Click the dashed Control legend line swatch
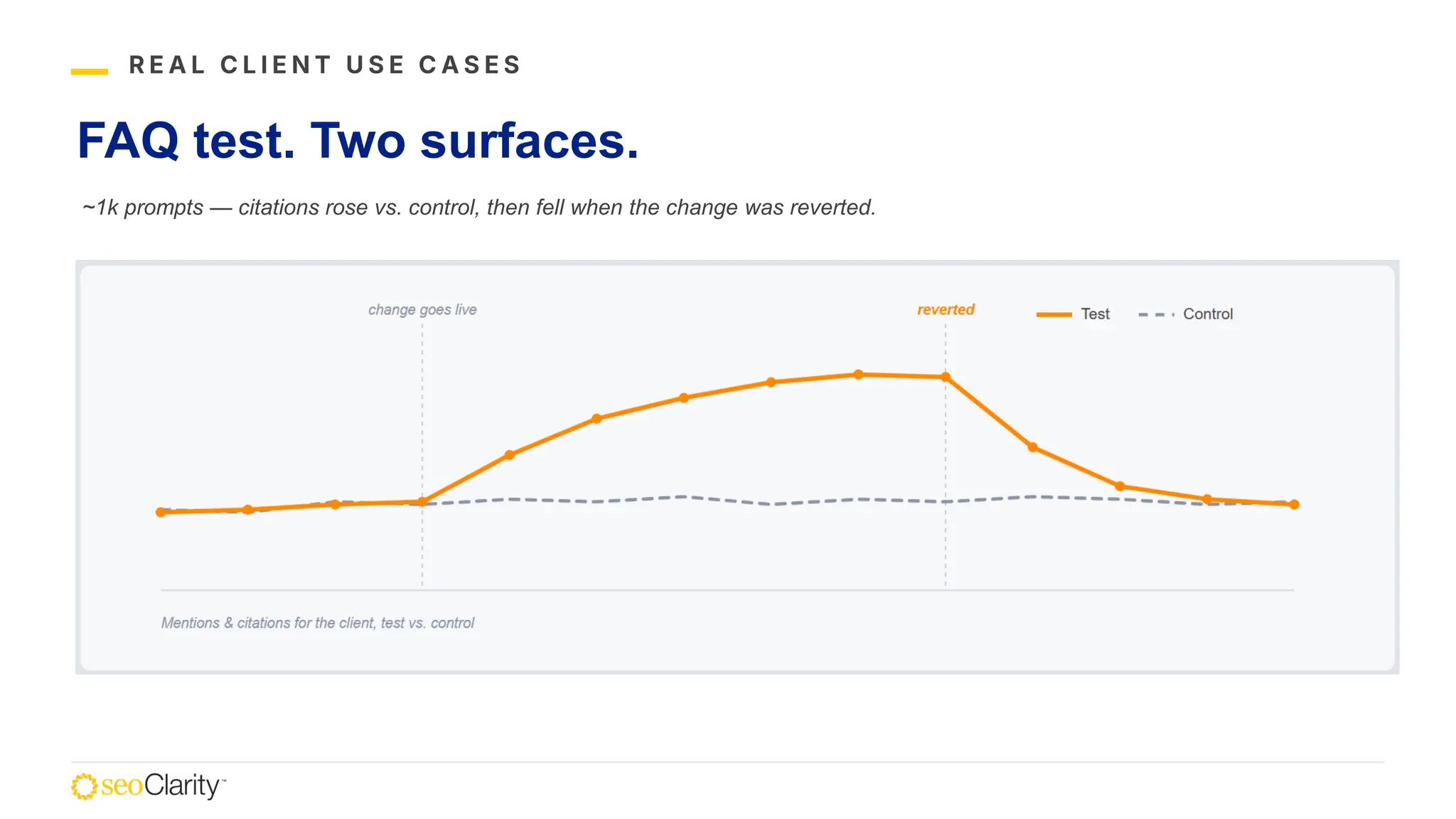The height and width of the screenshot is (819, 1456). (1156, 314)
